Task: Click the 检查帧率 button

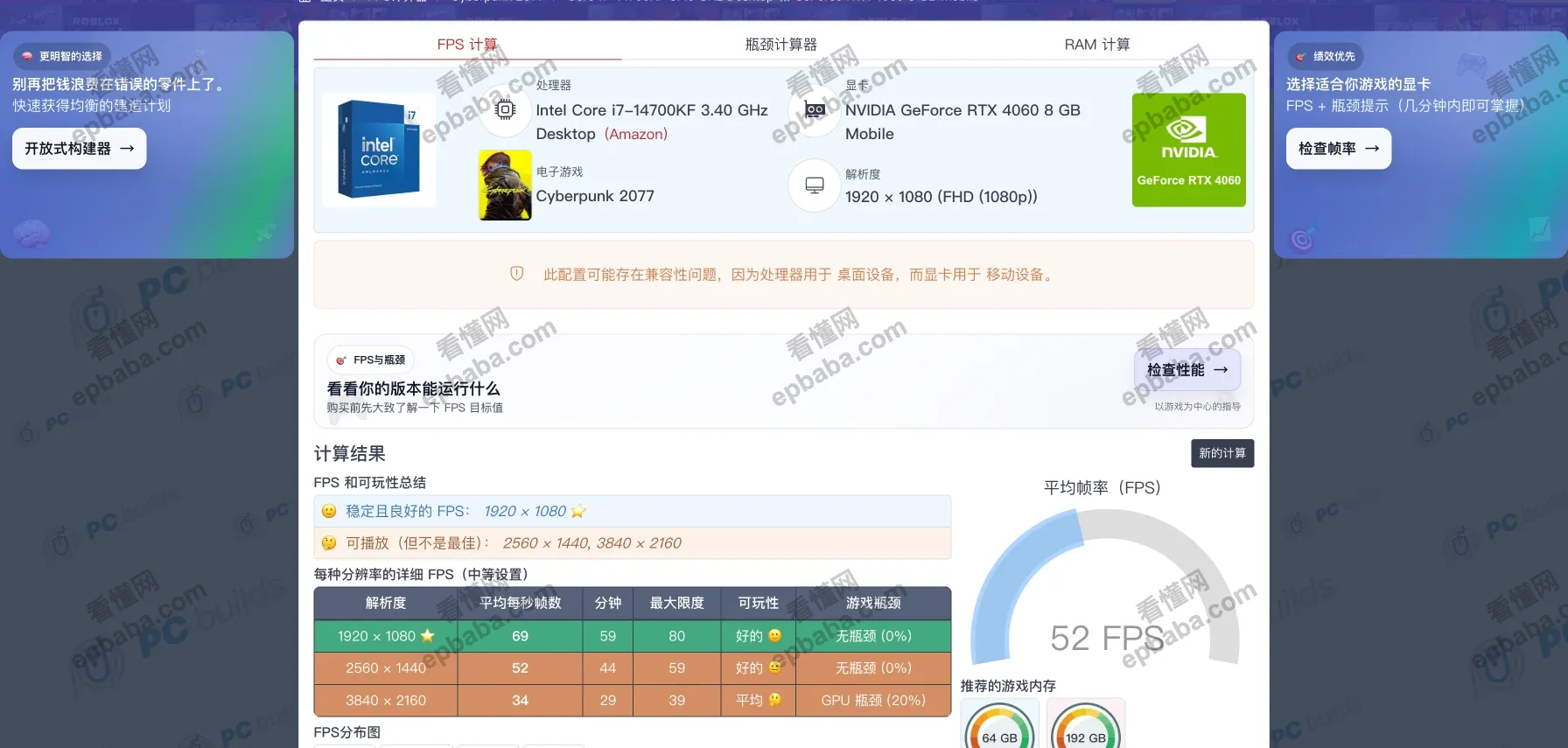Action: point(1339,149)
